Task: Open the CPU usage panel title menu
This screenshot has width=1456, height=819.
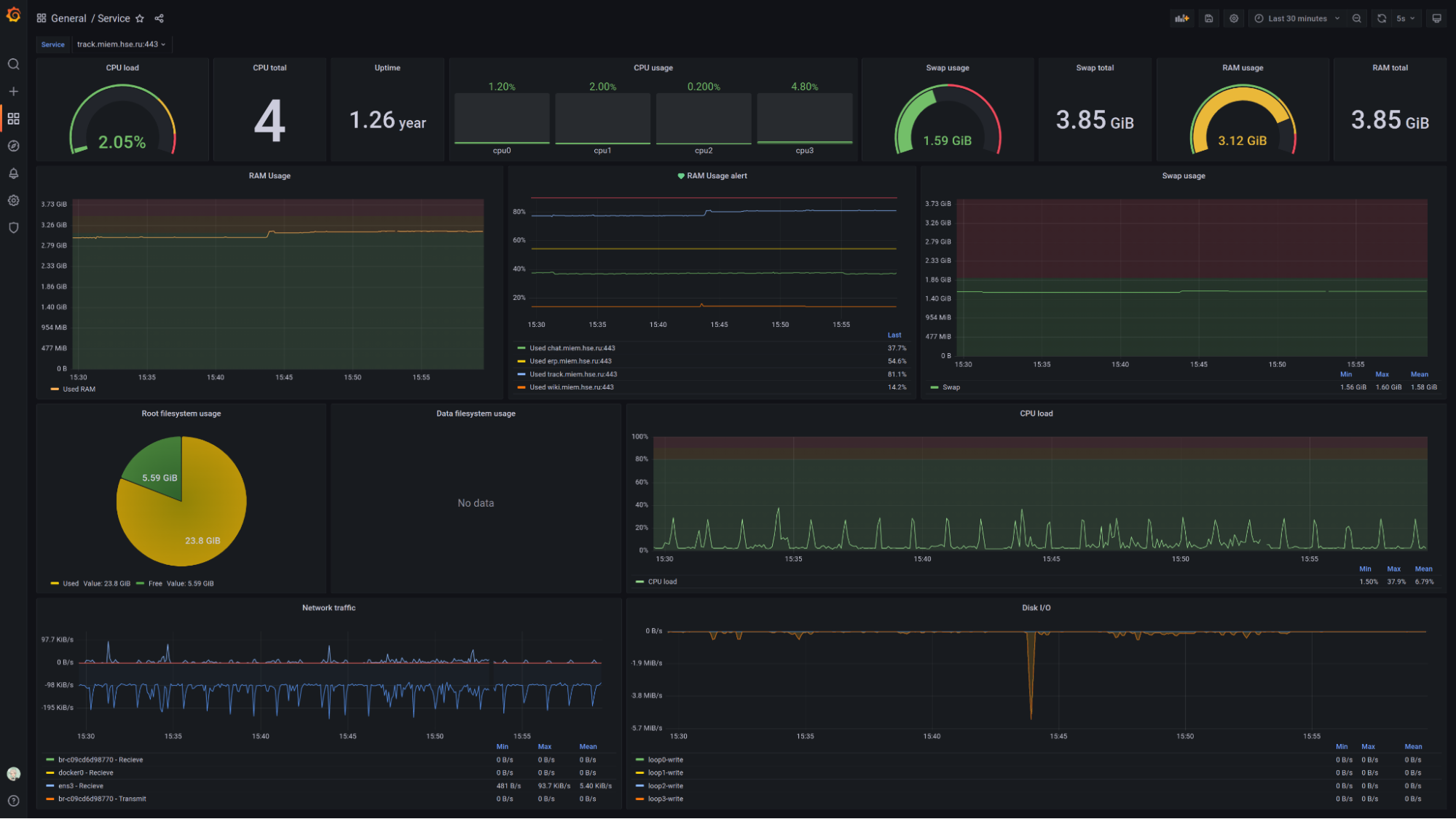Action: point(653,68)
